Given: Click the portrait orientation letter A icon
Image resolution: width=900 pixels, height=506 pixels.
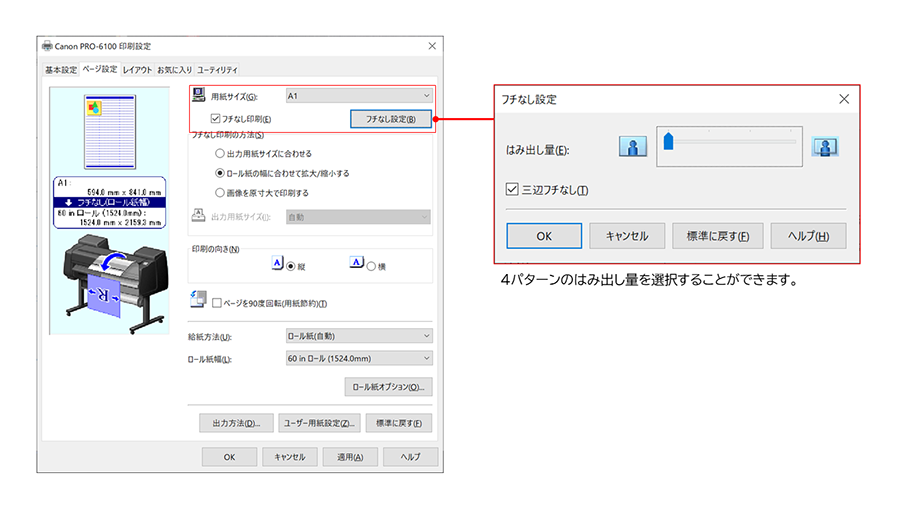Looking at the screenshot, I should [x=278, y=263].
